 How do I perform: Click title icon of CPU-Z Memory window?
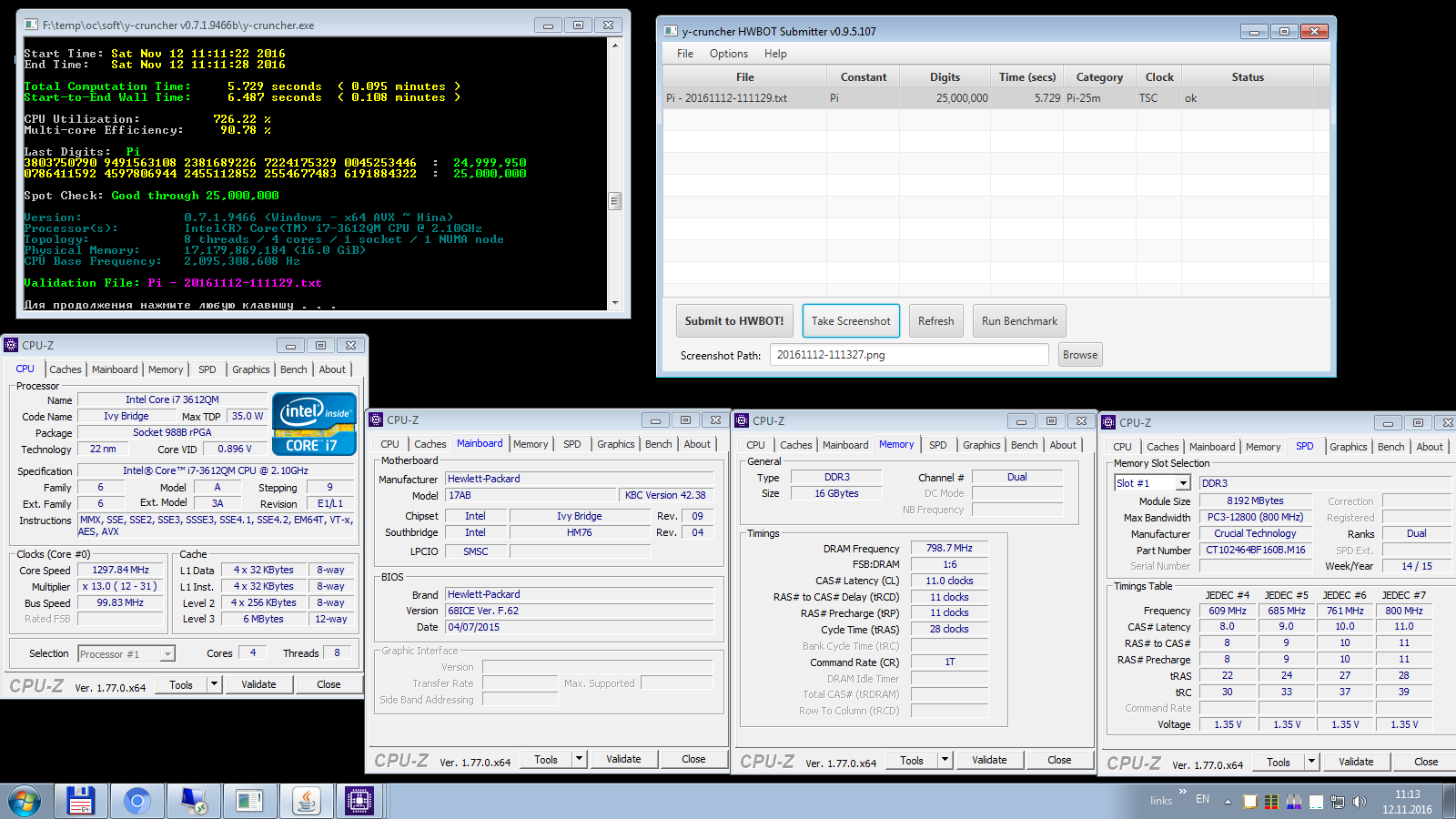[743, 420]
